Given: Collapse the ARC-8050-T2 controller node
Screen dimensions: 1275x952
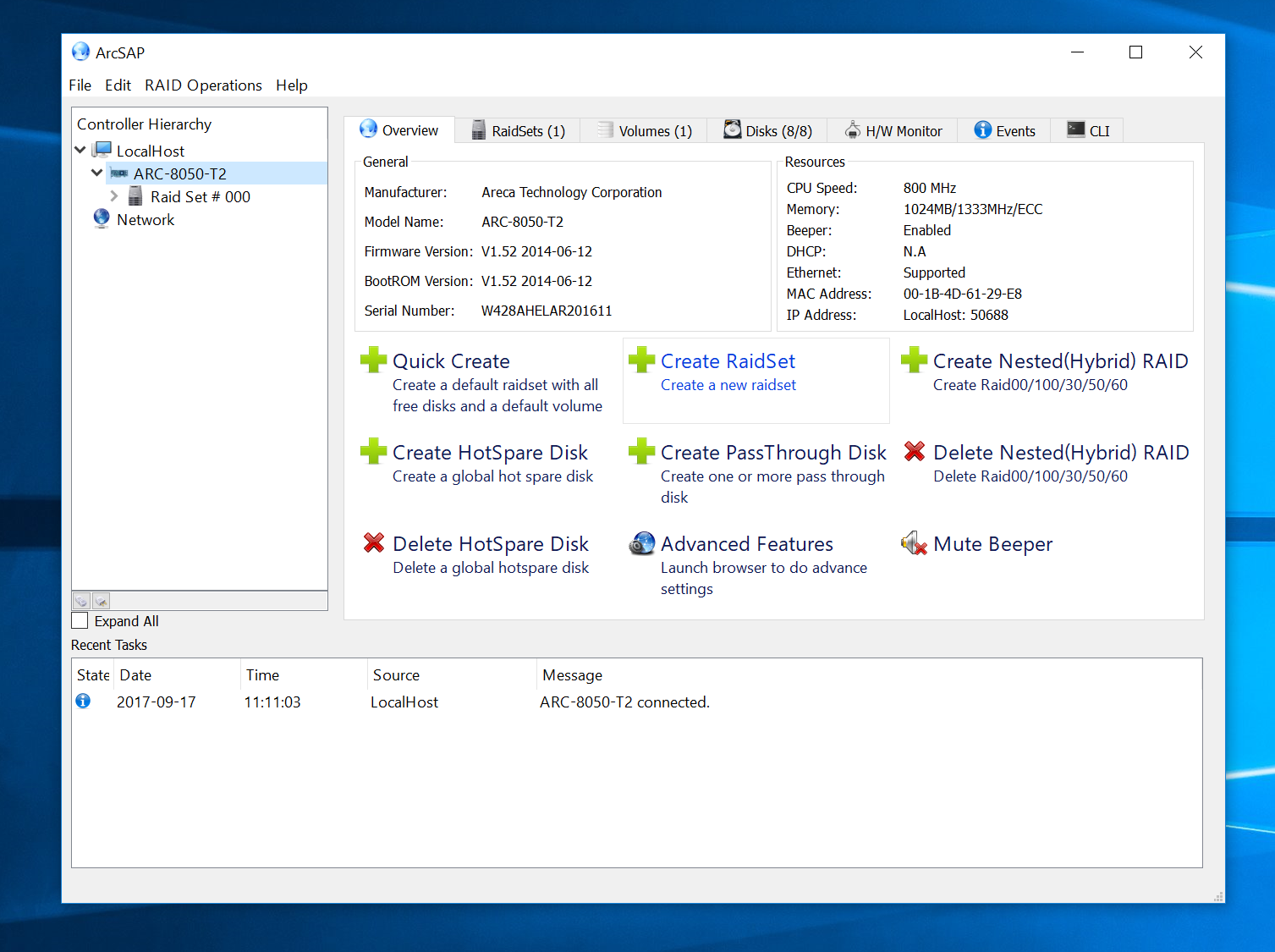Looking at the screenshot, I should 97,173.
